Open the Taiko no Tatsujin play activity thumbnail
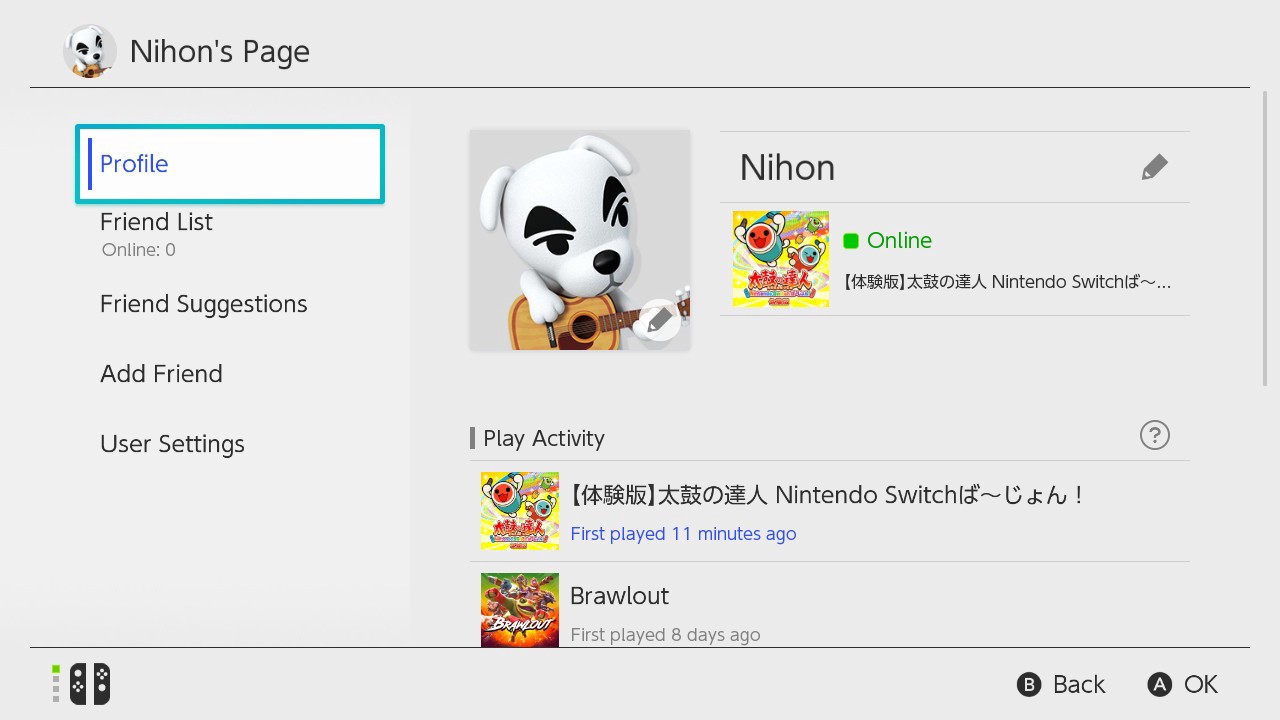The height and width of the screenshot is (720, 1280). pyautogui.click(x=520, y=511)
